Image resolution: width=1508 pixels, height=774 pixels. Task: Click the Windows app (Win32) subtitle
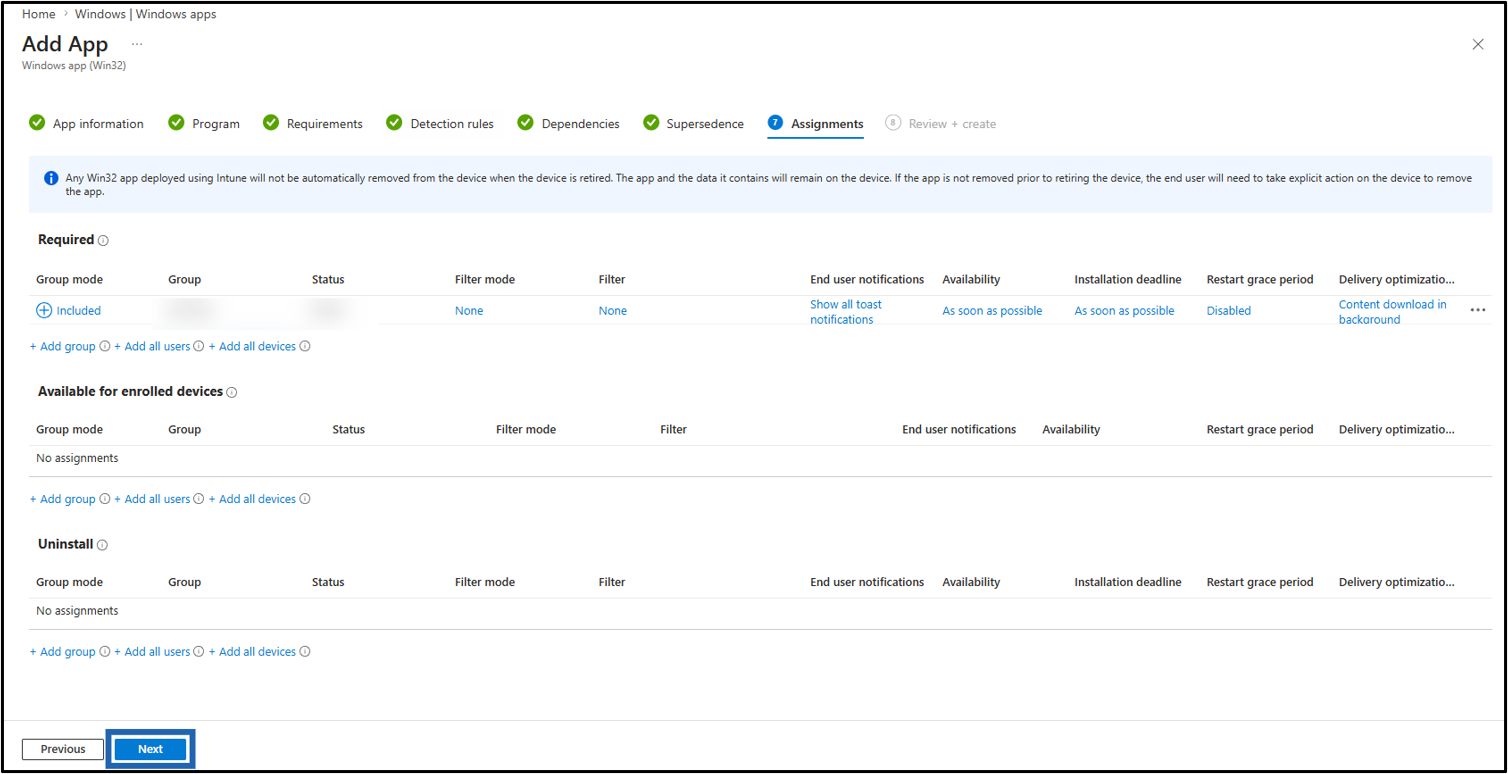tap(74, 66)
